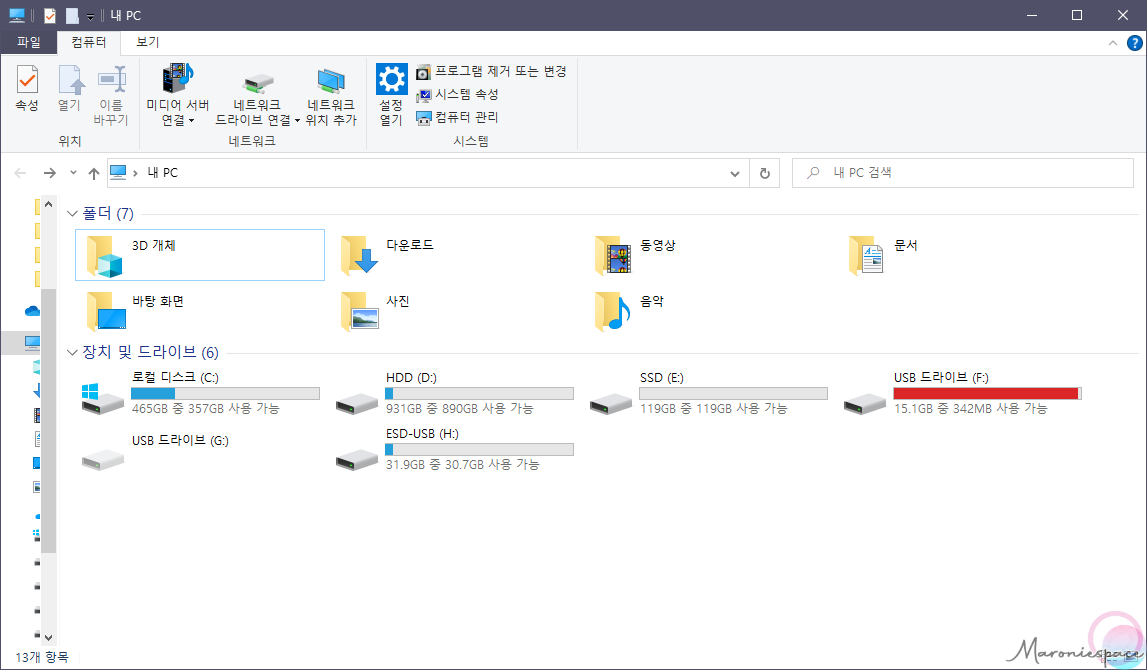Open the blue help question-mark icon

click(1135, 43)
